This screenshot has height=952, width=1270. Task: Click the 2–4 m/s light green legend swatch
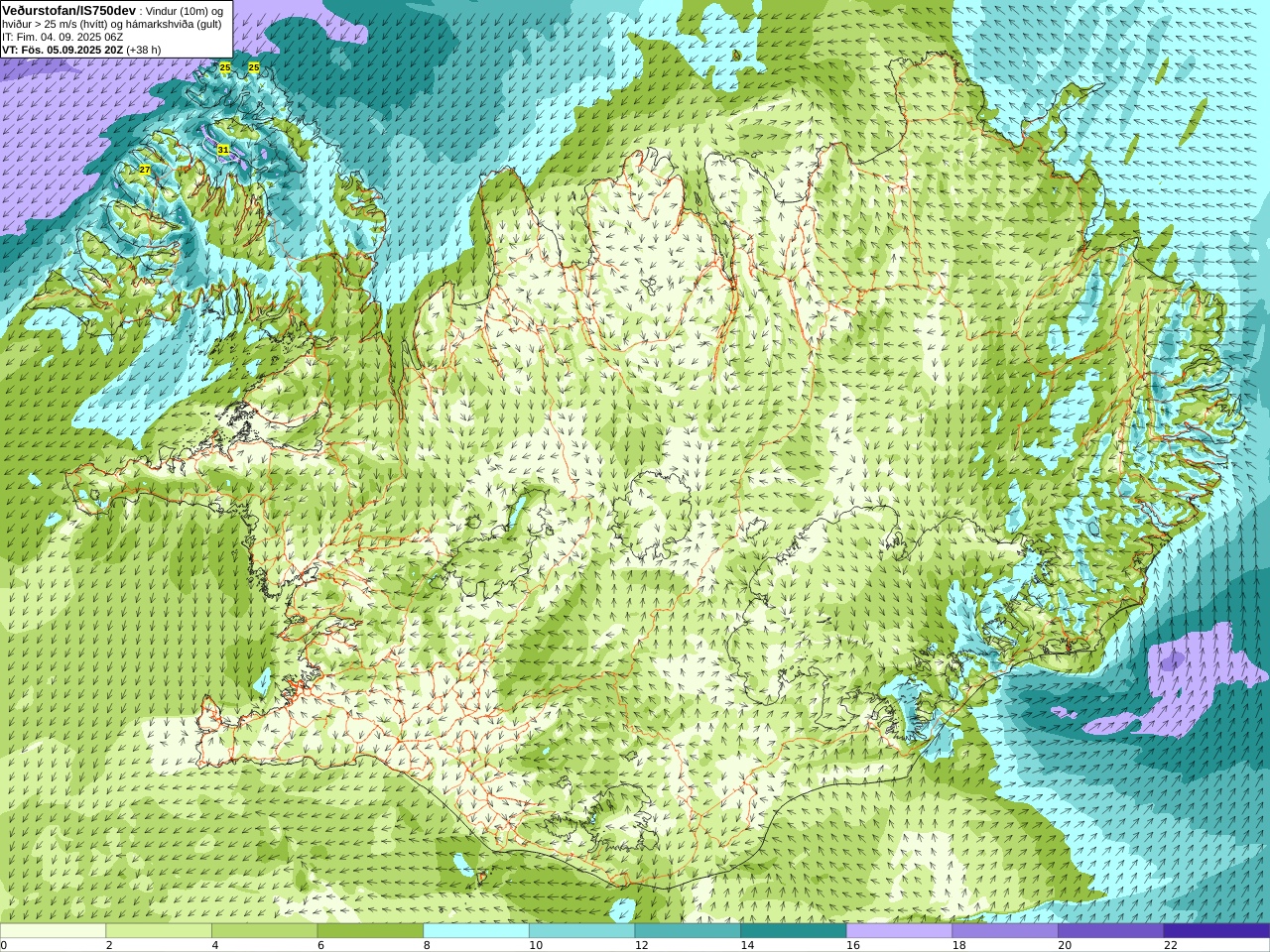coord(159,930)
